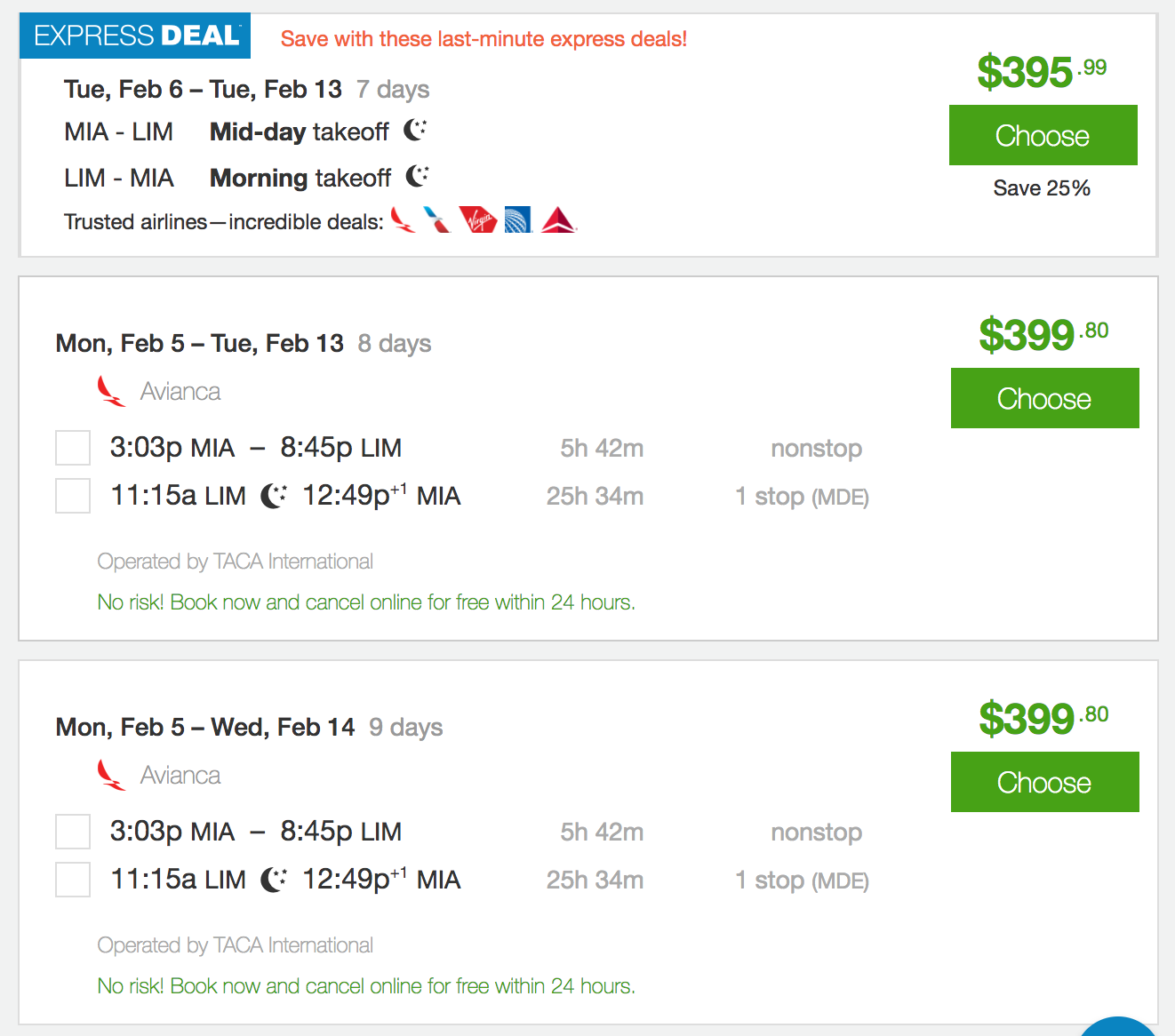The height and width of the screenshot is (1036, 1175).
Task: Select the Delta widget logo
Action: pos(556,219)
